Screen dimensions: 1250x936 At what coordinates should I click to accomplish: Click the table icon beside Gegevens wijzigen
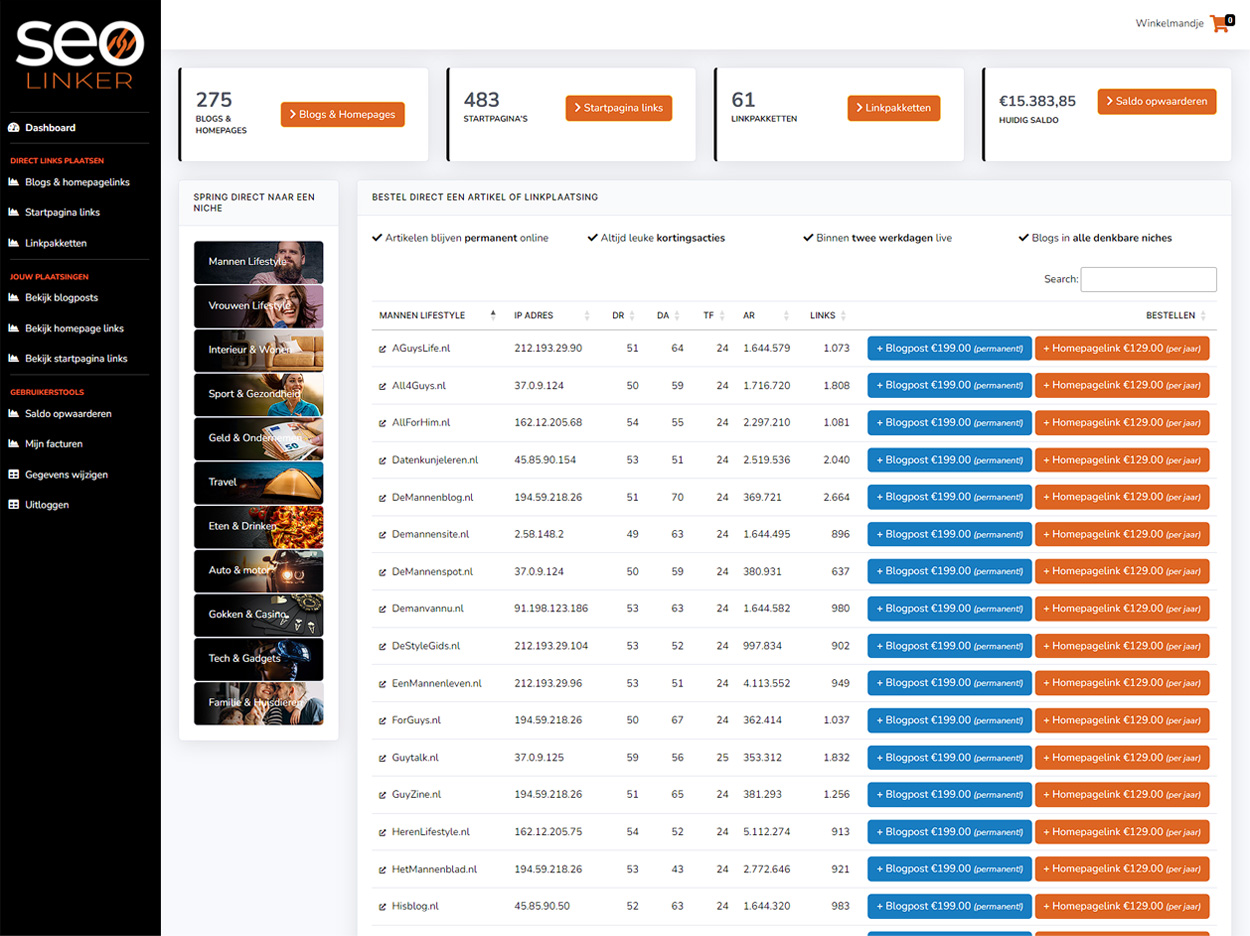point(14,474)
